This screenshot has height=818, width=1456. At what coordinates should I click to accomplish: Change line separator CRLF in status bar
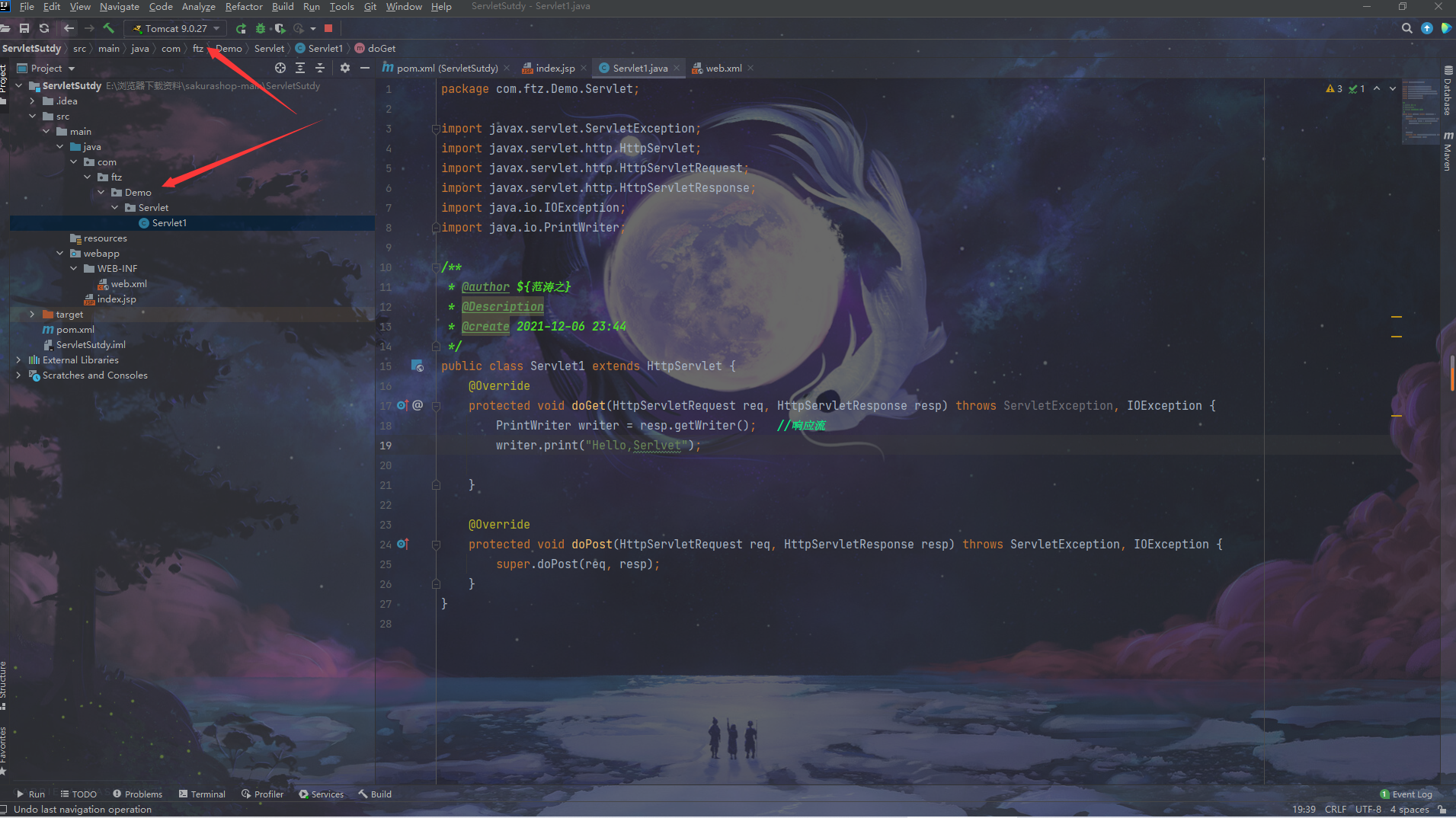click(x=1335, y=809)
